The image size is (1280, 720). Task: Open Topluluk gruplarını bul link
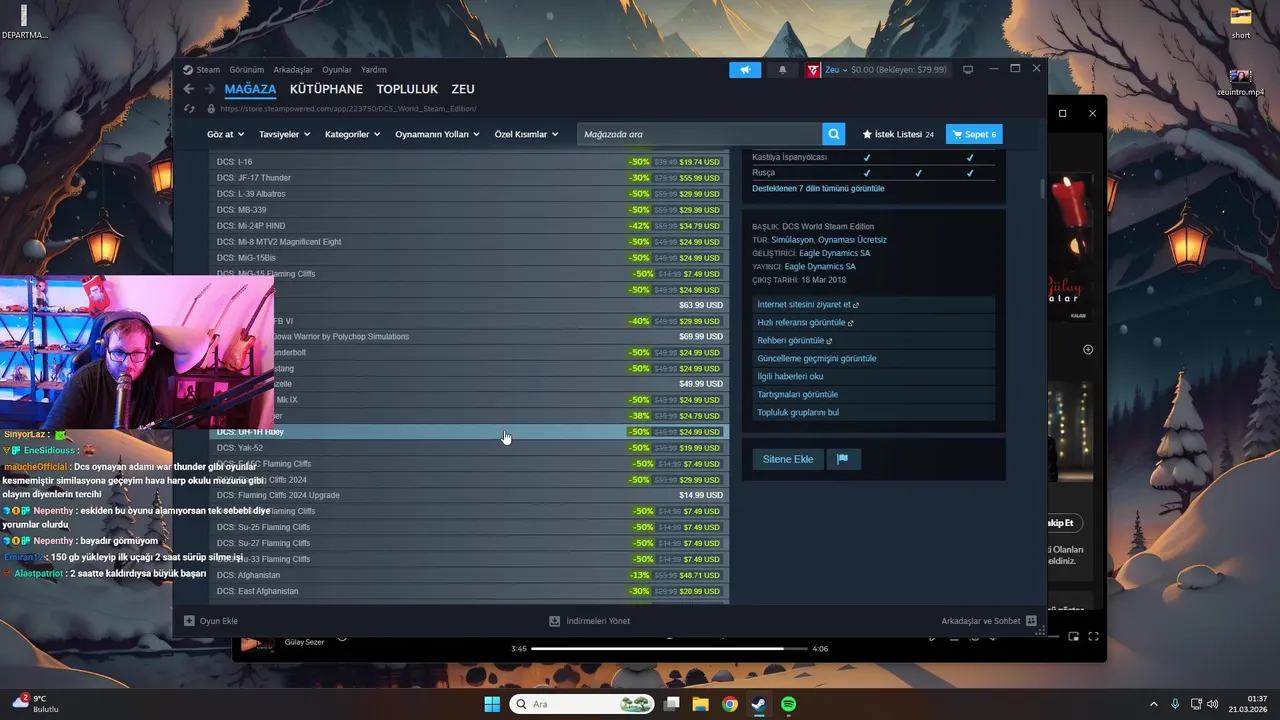pos(798,413)
